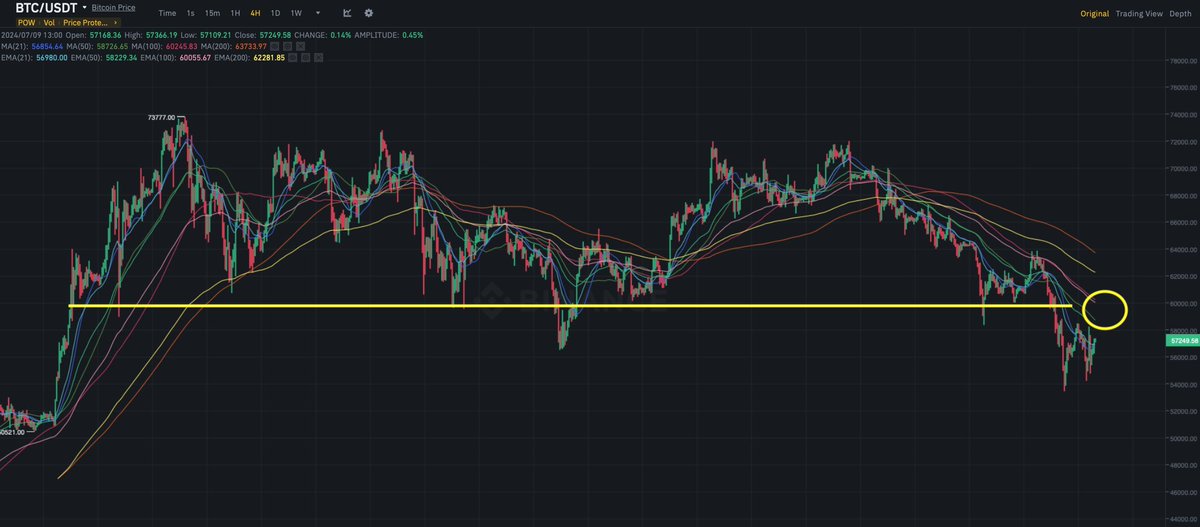Switch chart to 1D interval

click(x=275, y=13)
